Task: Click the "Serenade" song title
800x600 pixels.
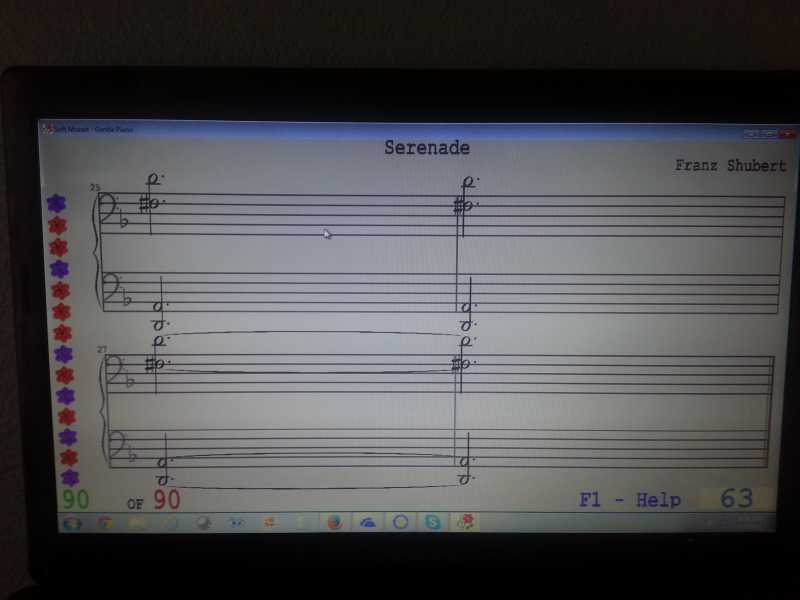Action: click(427, 147)
